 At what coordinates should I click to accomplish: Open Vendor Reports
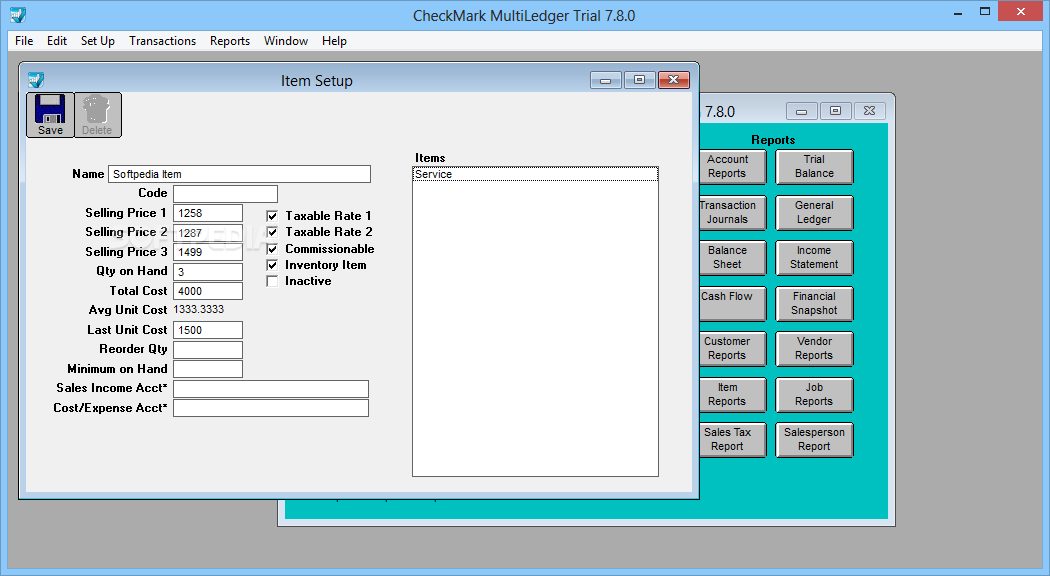(x=814, y=348)
